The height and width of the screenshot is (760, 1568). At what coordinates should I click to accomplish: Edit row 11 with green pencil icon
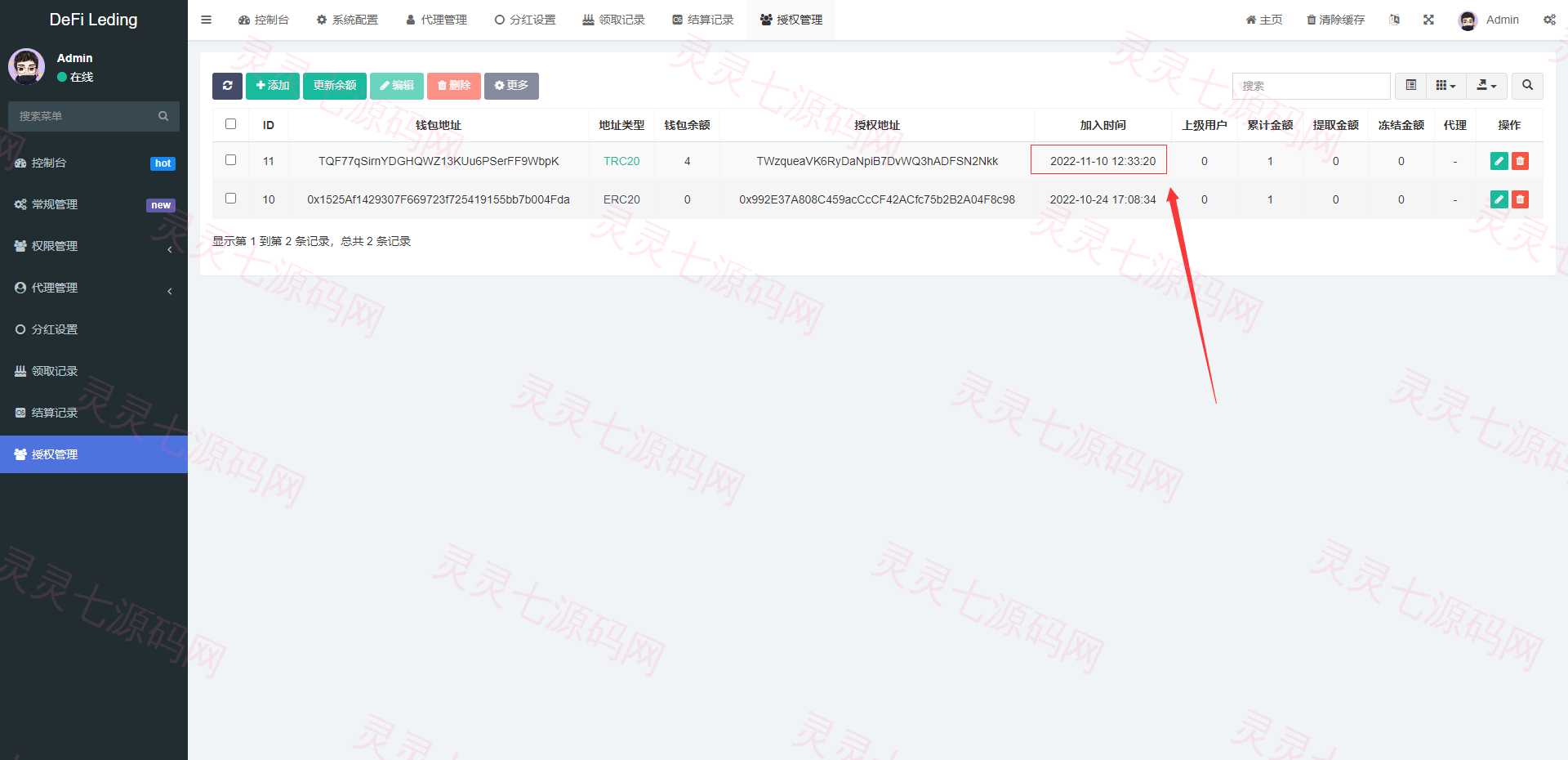point(1499,161)
